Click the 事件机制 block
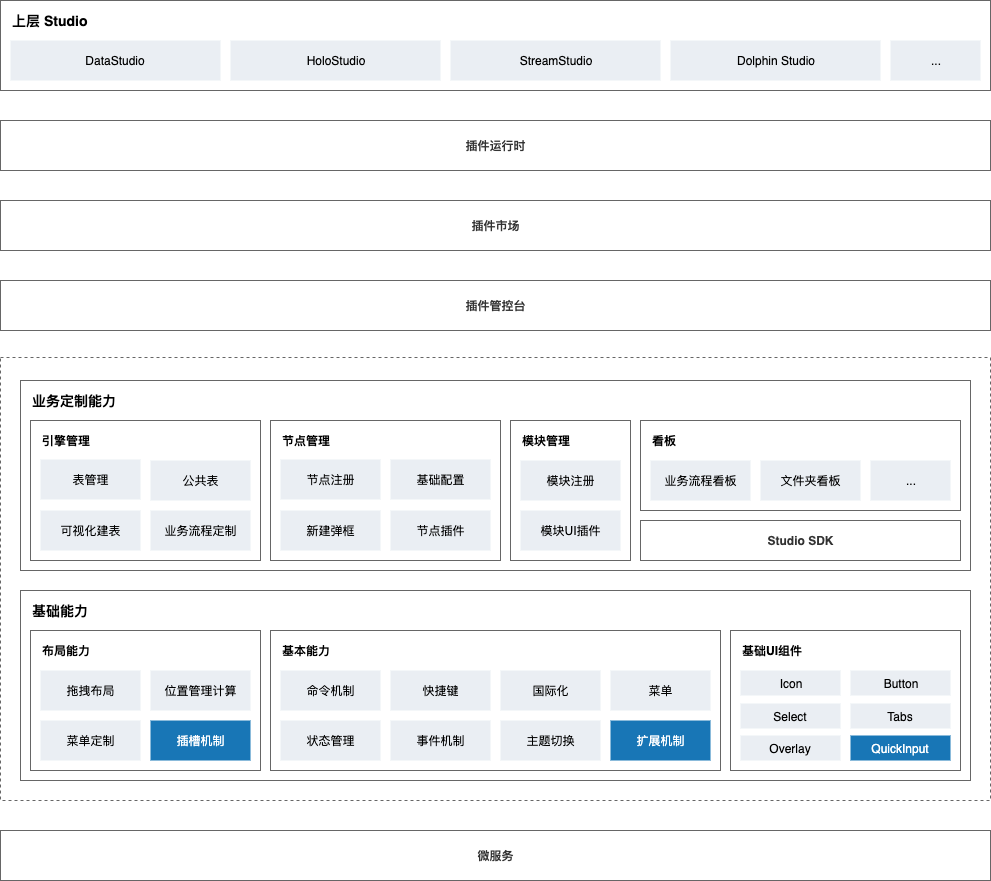 pyautogui.click(x=441, y=740)
